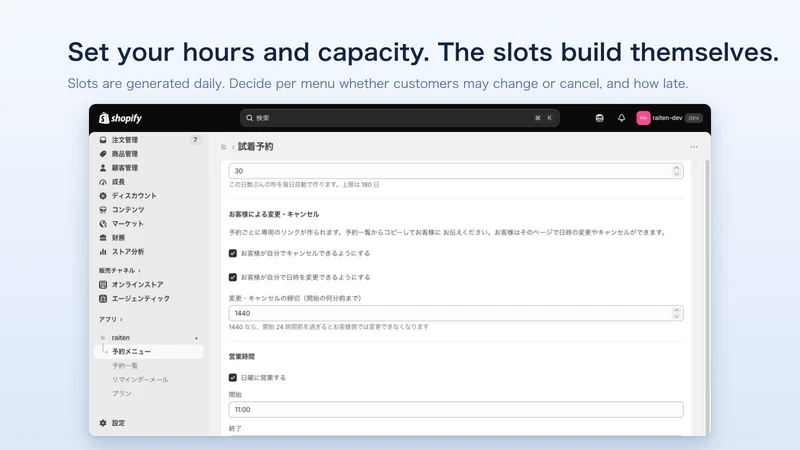Click the 営業時間 heading
Screen dimensions: 800x450
click(242, 357)
